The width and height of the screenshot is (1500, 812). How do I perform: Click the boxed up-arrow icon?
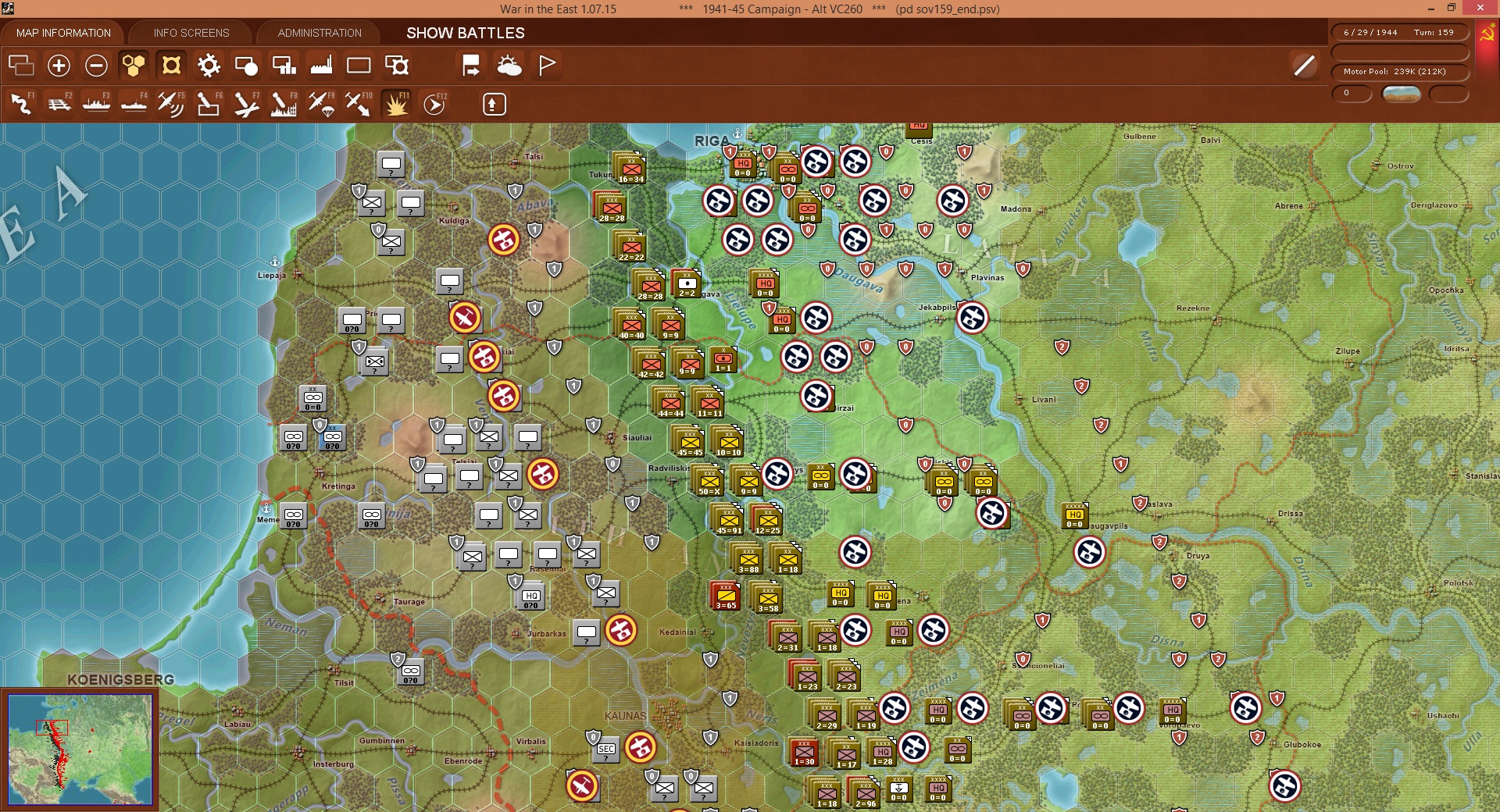click(494, 104)
